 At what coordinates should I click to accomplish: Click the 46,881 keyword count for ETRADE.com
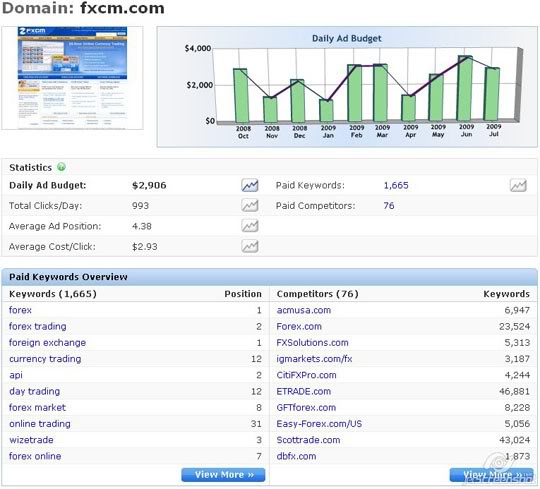click(515, 391)
